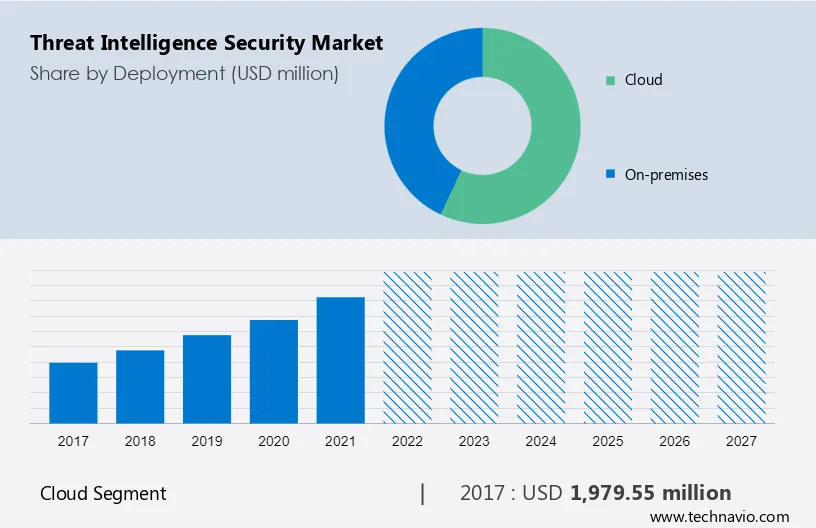Click the 2026 axis label
Image resolution: width=816 pixels, height=528 pixels.
pyautogui.click(x=674, y=441)
